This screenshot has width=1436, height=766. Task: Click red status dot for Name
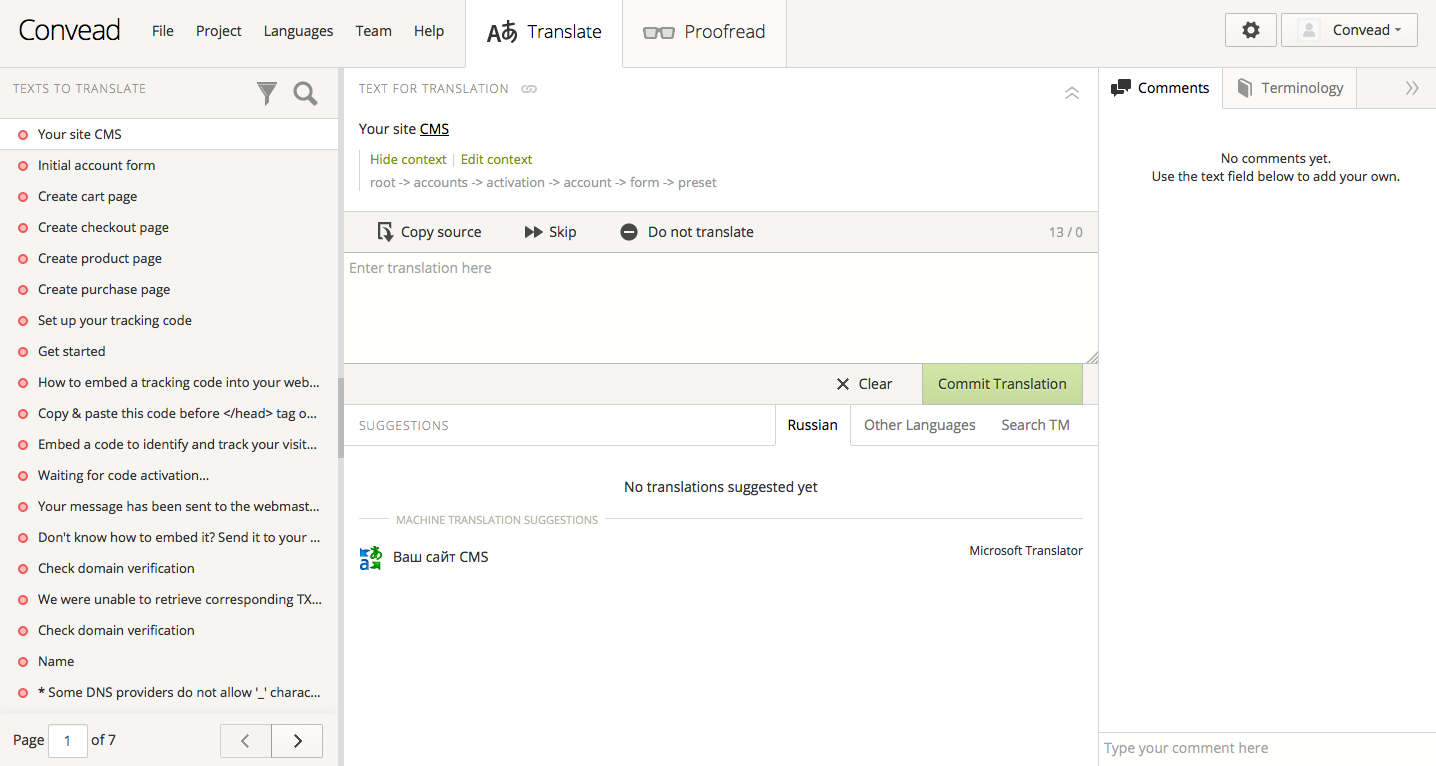coord(23,662)
